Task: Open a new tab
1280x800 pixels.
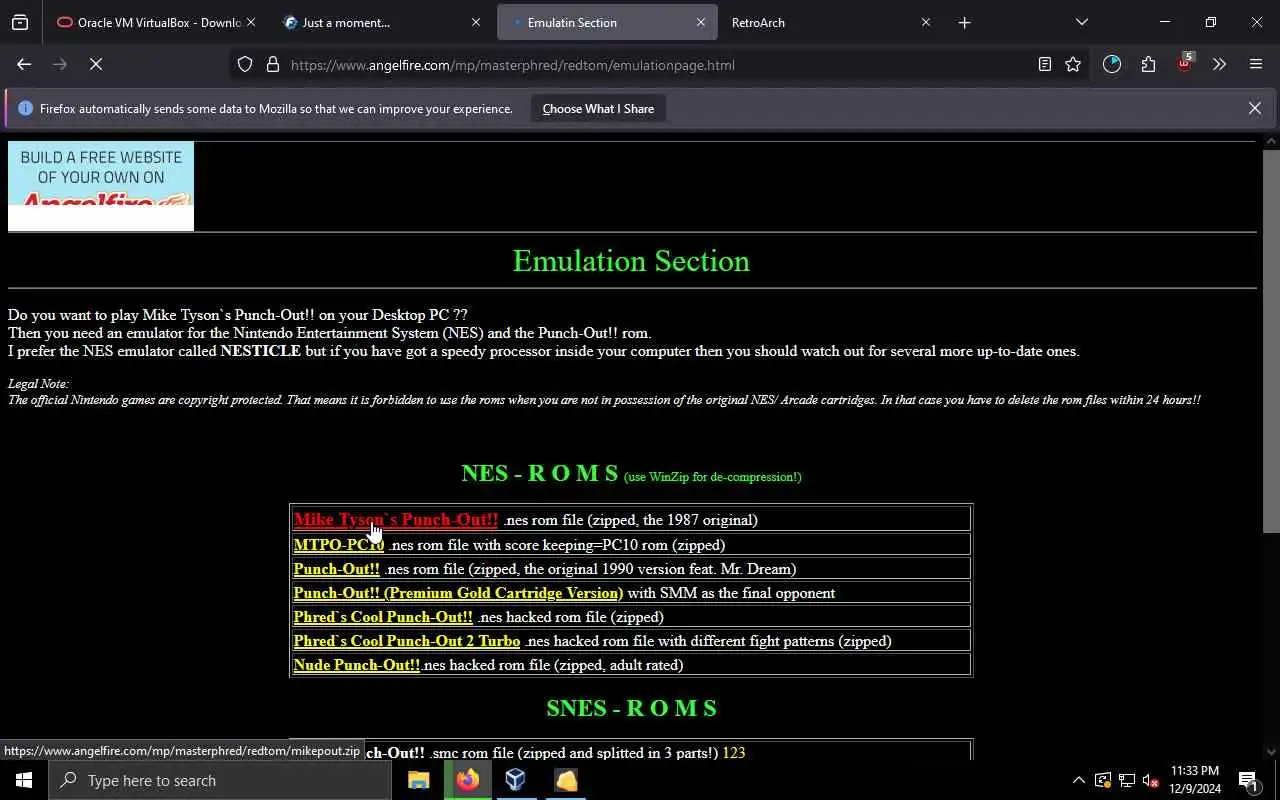Action: tap(964, 22)
